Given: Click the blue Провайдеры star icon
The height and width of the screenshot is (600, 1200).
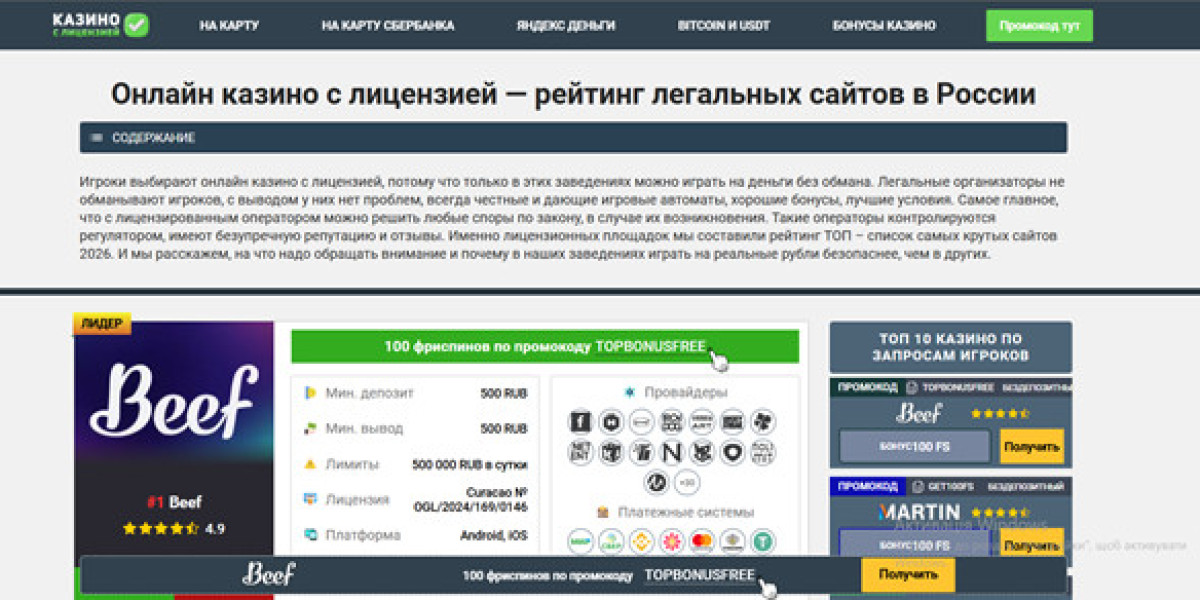Looking at the screenshot, I should (x=631, y=391).
